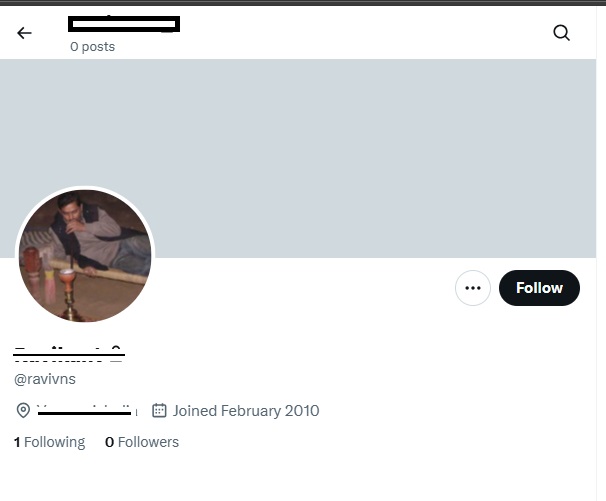Click the number 1 before Following
606x501 pixels.
coord(17,442)
